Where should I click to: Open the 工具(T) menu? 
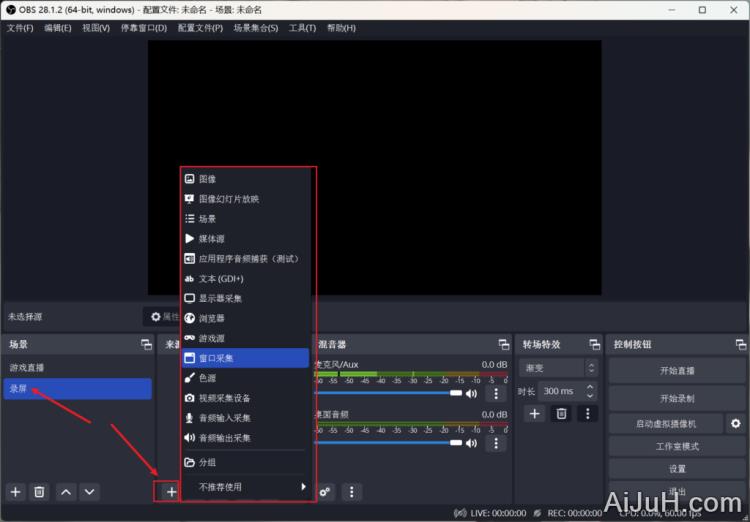(x=302, y=28)
